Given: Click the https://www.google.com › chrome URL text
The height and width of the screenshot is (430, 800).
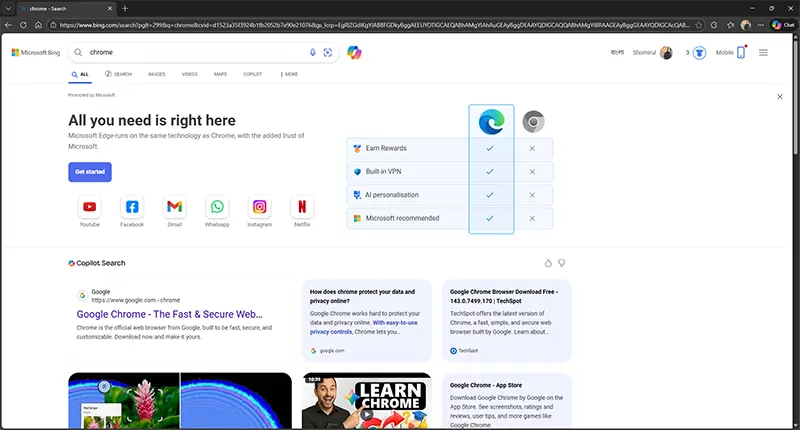Looking at the screenshot, I should (x=136, y=300).
